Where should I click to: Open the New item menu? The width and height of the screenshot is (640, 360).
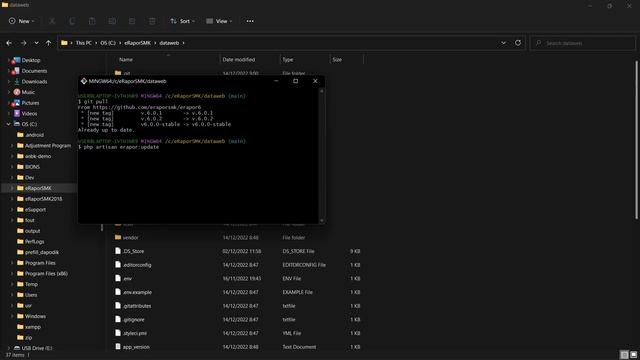pos(22,21)
